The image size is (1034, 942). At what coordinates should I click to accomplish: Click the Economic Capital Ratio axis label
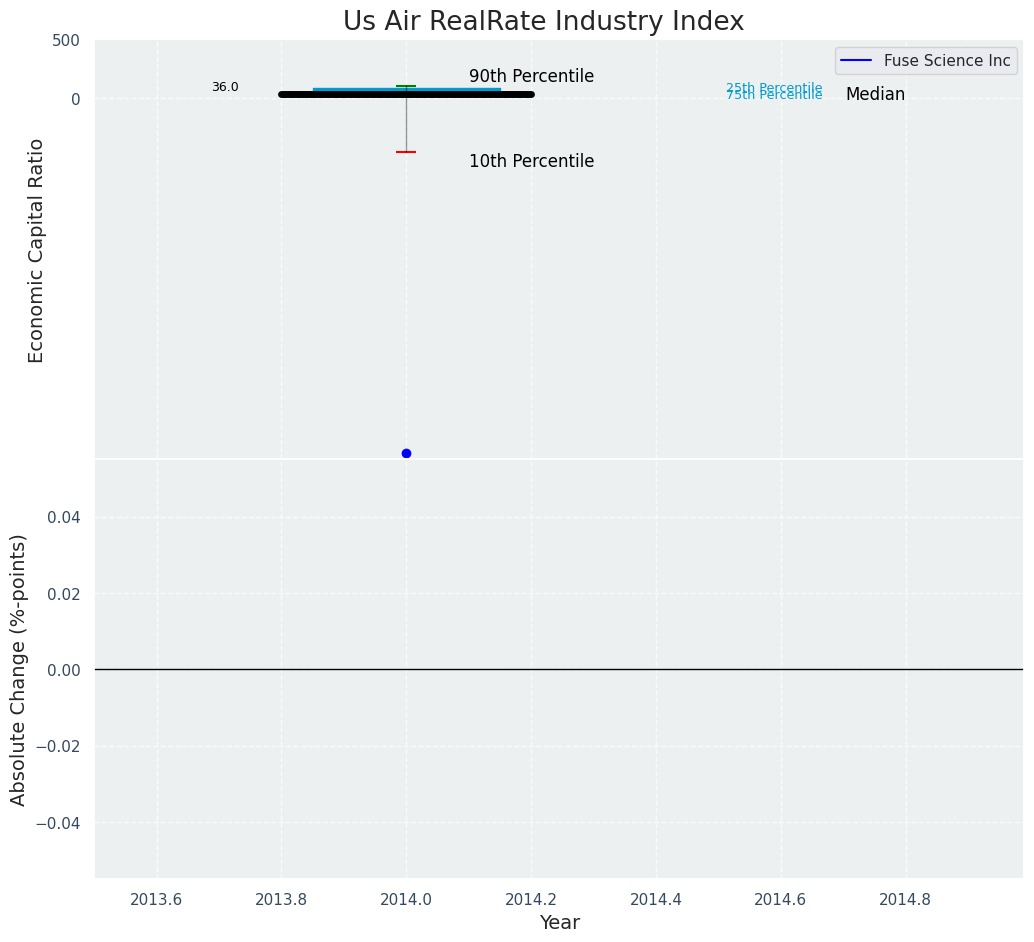tap(37, 250)
